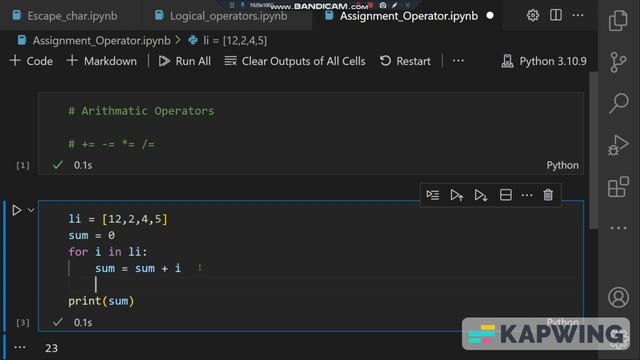Execute cell and below icon

tap(481, 195)
